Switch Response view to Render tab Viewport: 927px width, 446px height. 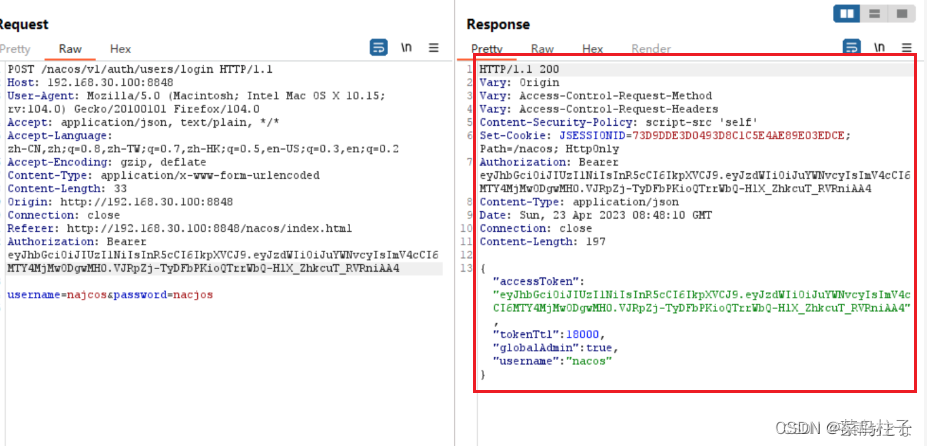click(651, 49)
